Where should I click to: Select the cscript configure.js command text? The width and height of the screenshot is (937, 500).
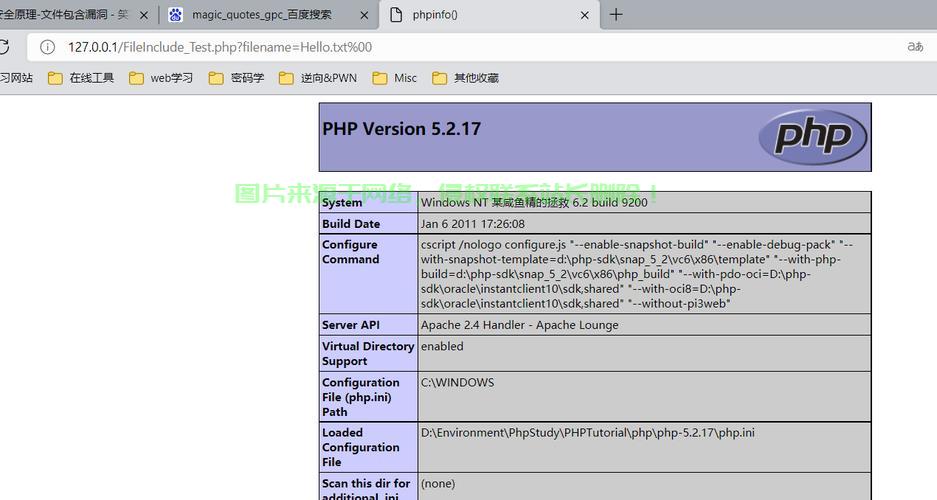pos(637,274)
